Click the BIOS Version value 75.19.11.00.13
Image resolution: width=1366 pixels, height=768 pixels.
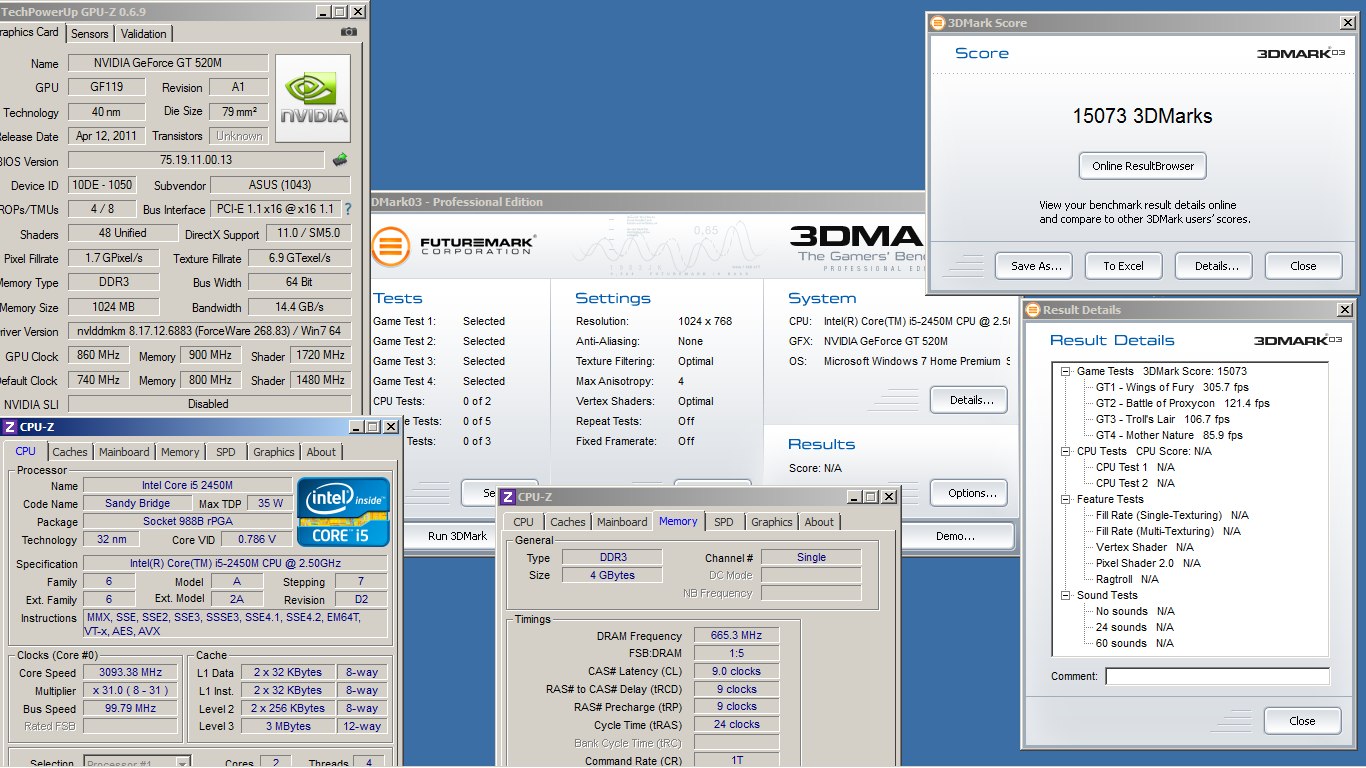coord(196,160)
